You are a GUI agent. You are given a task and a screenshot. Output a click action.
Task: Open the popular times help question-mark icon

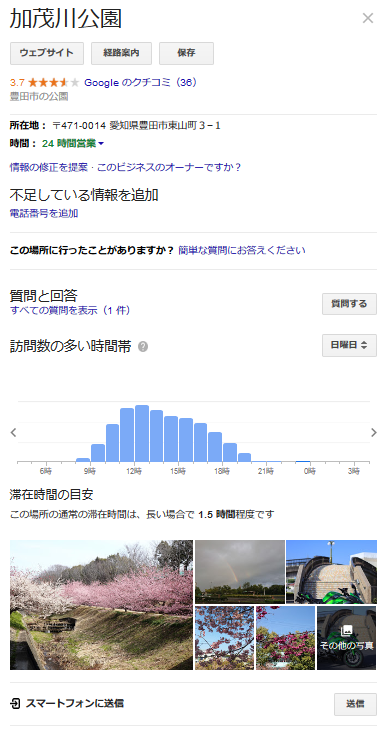[143, 347]
